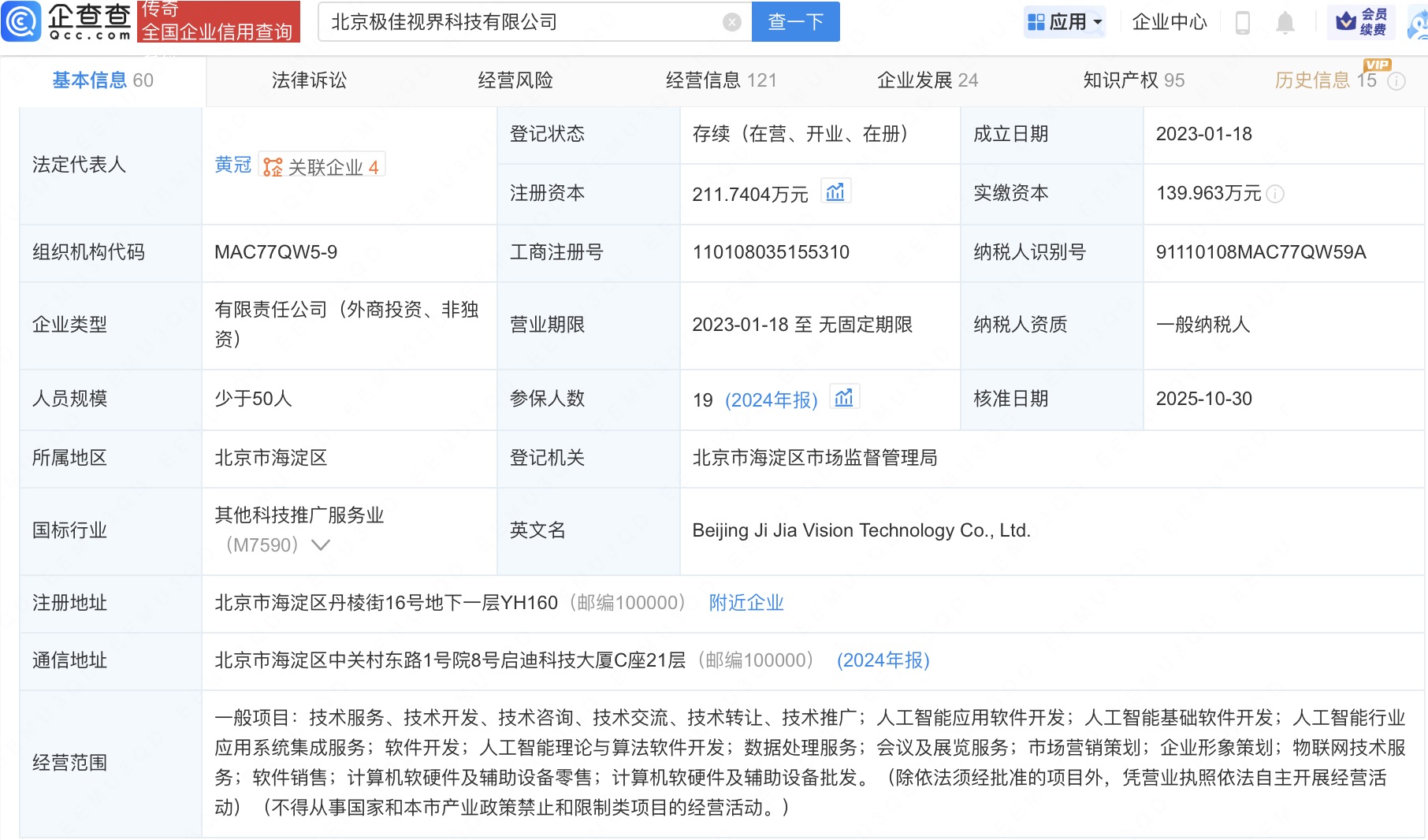This screenshot has height=840, width=1428.
Task: Expand the industry code M7590 chevron
Action: [x=321, y=545]
